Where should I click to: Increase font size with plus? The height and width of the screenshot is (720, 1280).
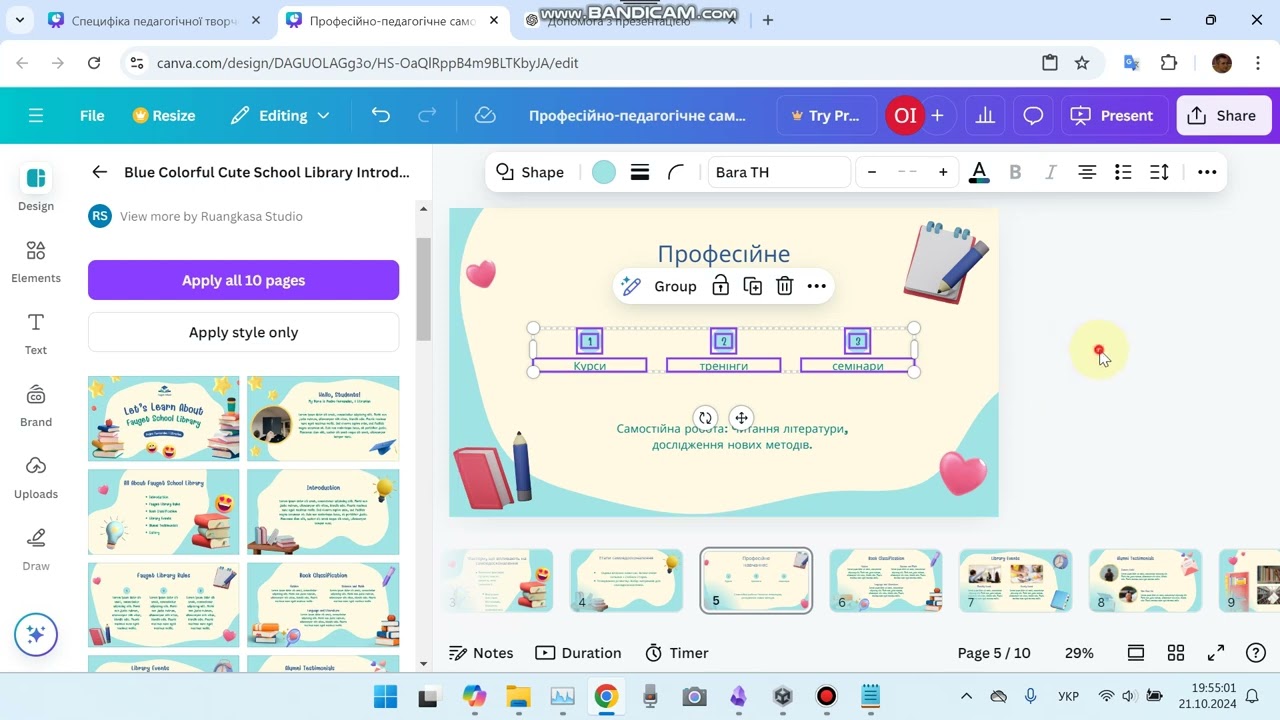tap(943, 172)
